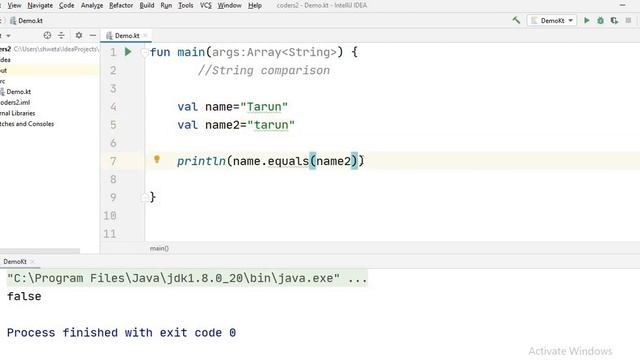This screenshot has width=640, height=360.
Task: Click the fold end marker on line 9
Action: (144, 198)
